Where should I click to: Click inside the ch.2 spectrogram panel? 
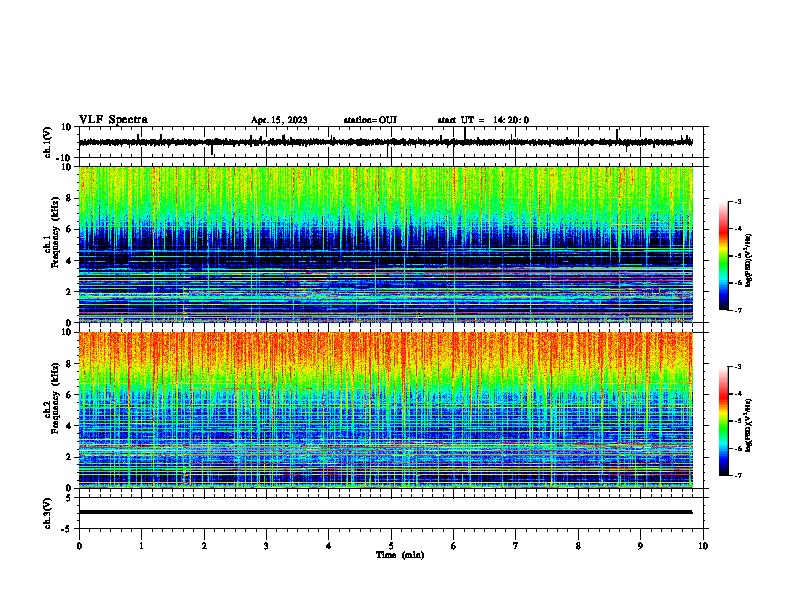click(x=386, y=410)
